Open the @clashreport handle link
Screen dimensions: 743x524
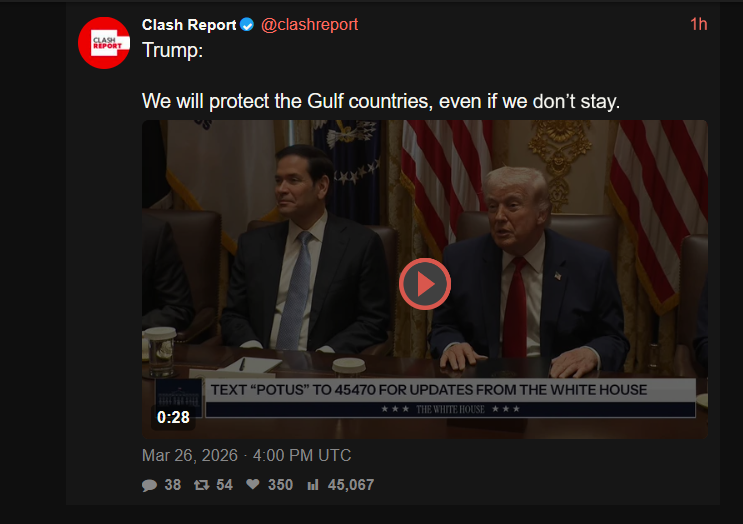309,25
